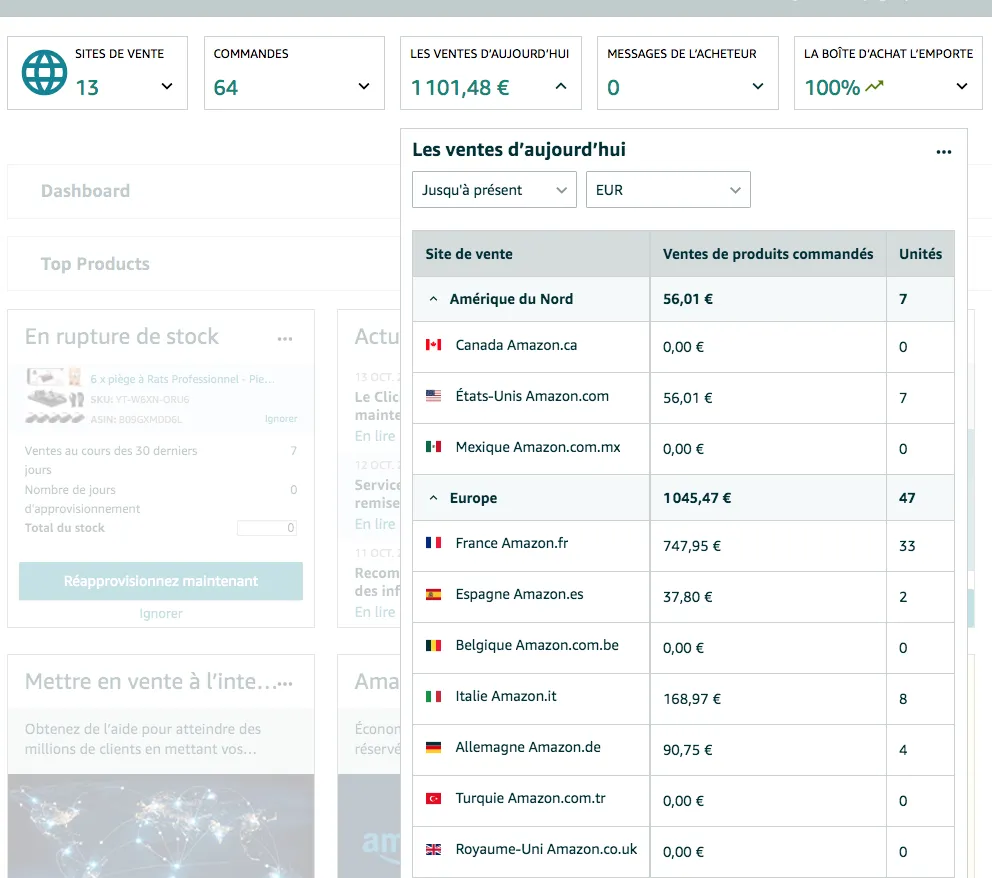Click the Belgique flag icon

(433, 645)
